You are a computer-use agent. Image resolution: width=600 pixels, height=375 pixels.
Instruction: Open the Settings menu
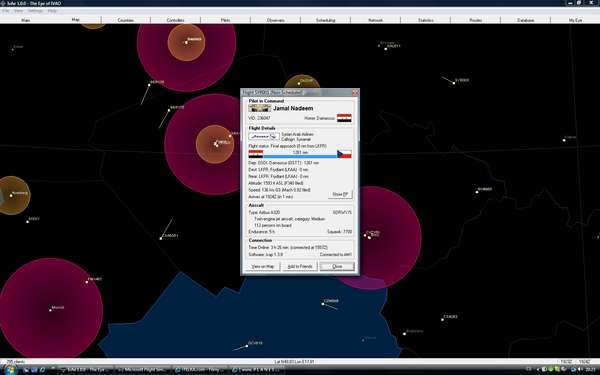35,11
